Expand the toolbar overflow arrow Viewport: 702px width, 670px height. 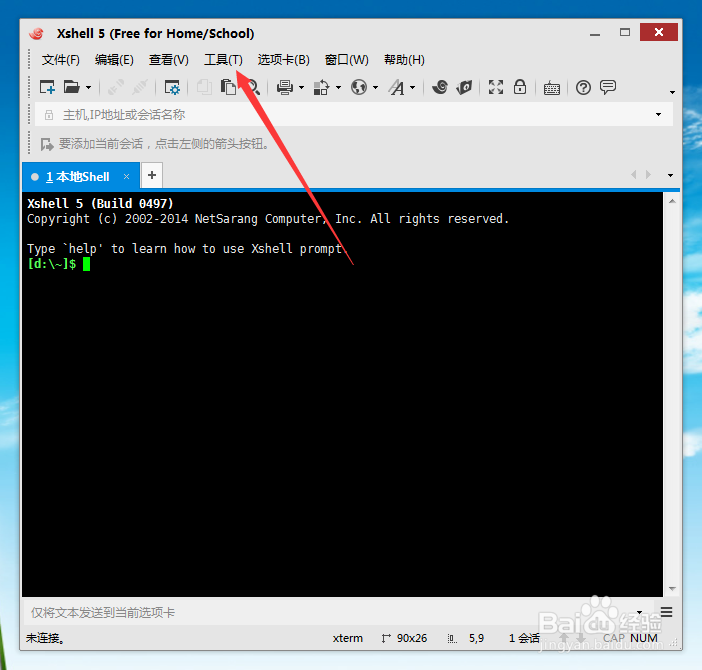(x=672, y=92)
